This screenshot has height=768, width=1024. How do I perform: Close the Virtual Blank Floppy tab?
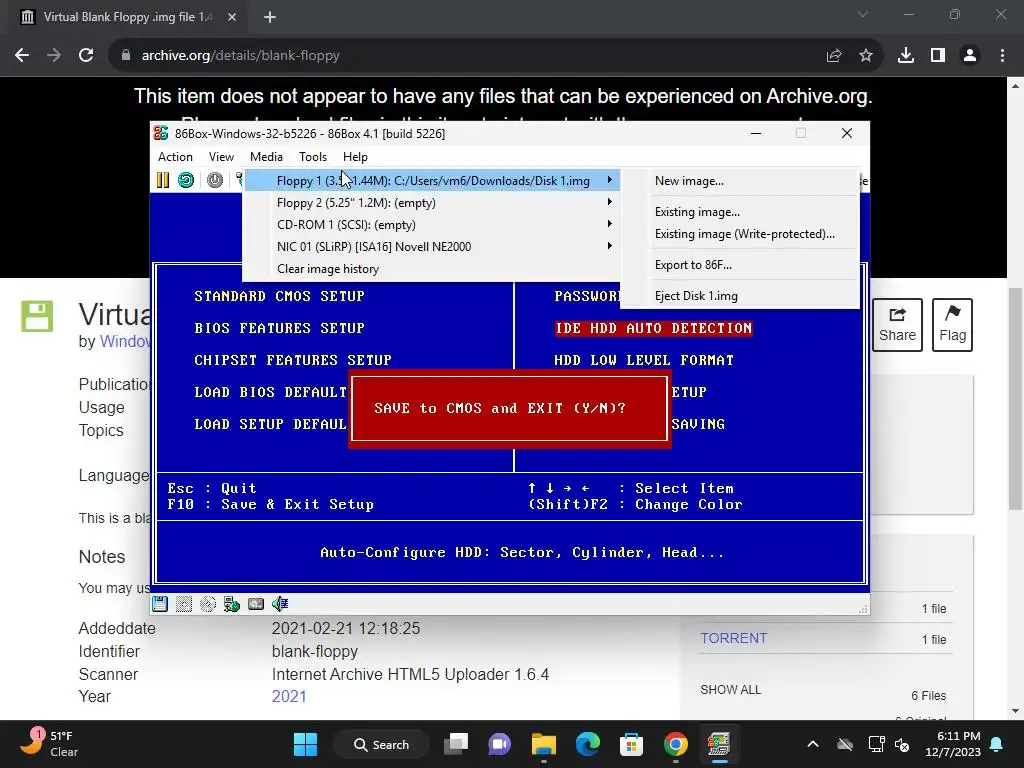click(232, 17)
